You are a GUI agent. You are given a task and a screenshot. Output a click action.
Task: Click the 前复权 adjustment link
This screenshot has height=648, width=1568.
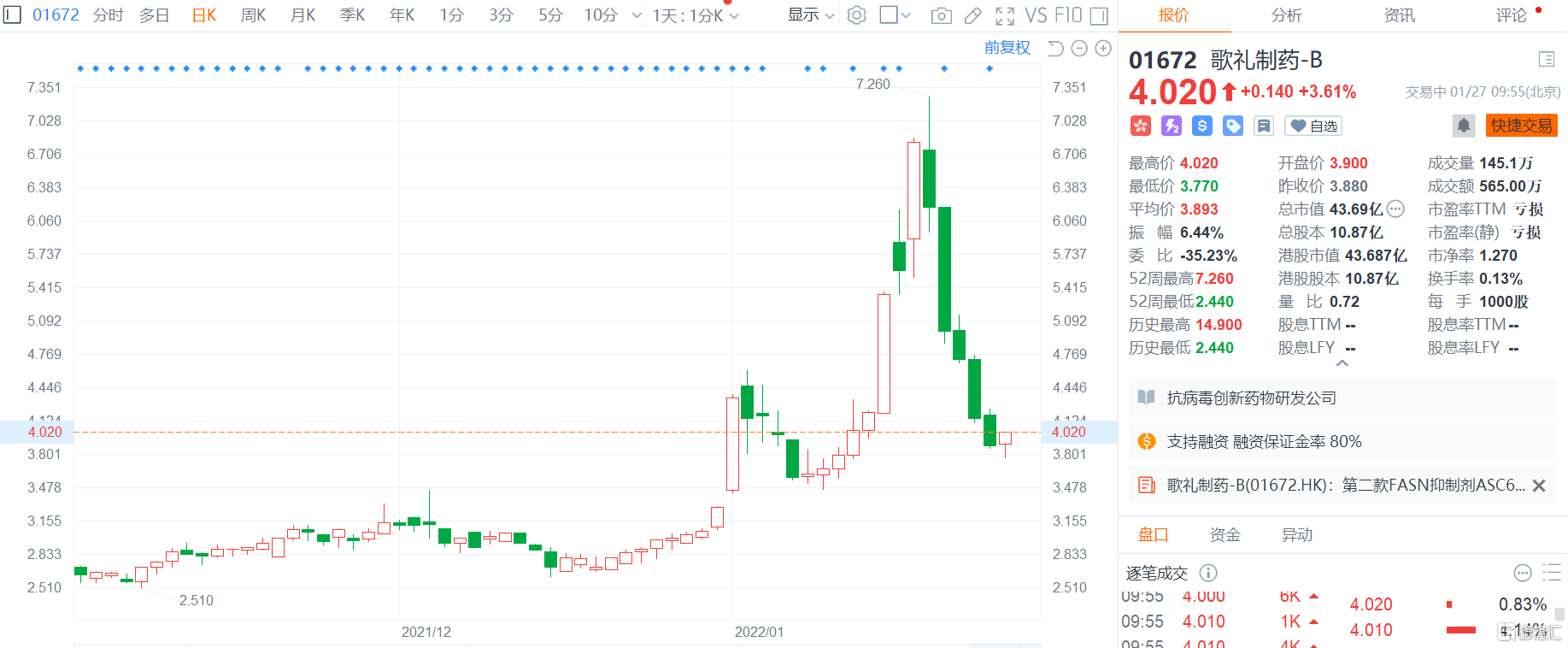1007,48
